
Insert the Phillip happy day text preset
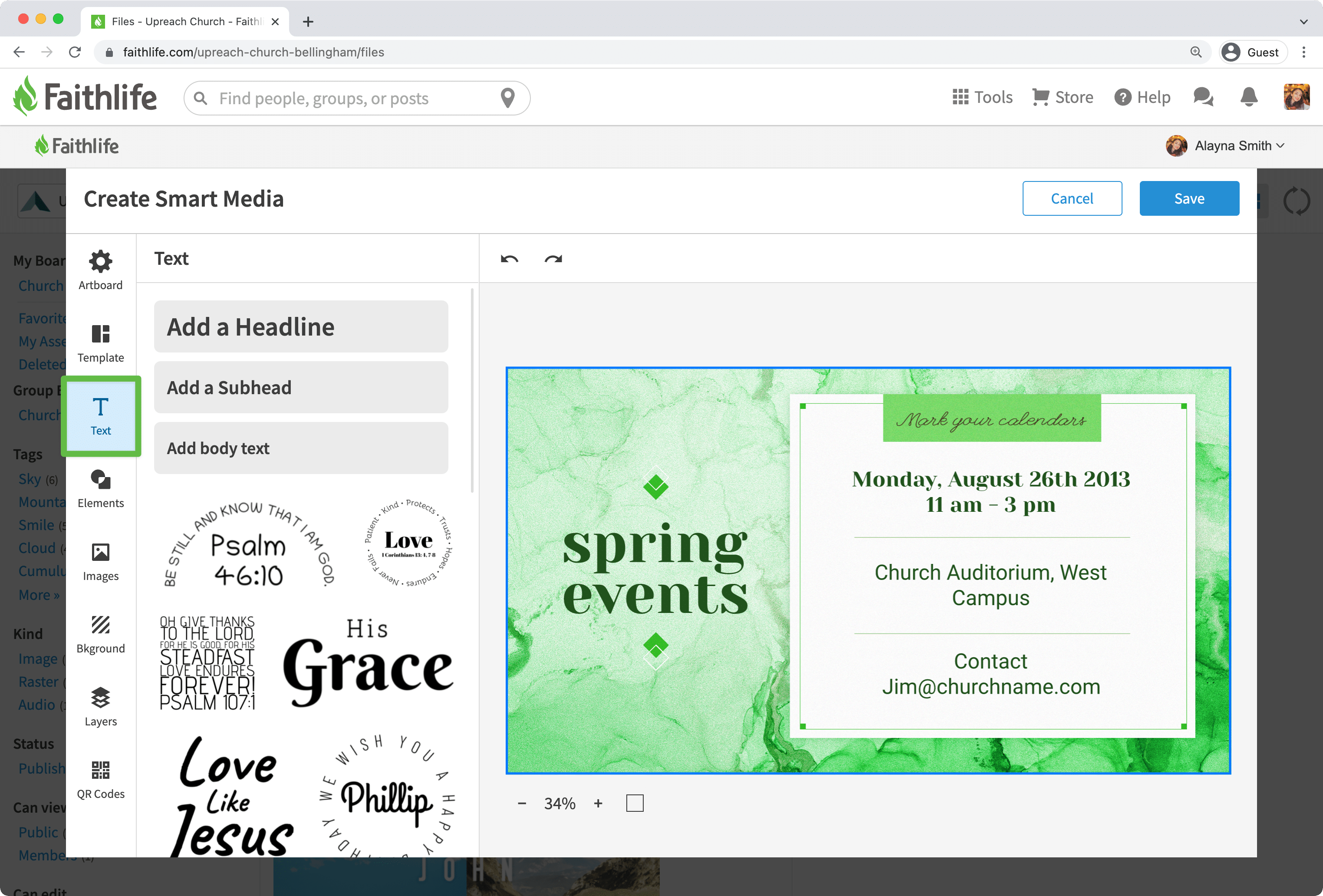(x=387, y=795)
